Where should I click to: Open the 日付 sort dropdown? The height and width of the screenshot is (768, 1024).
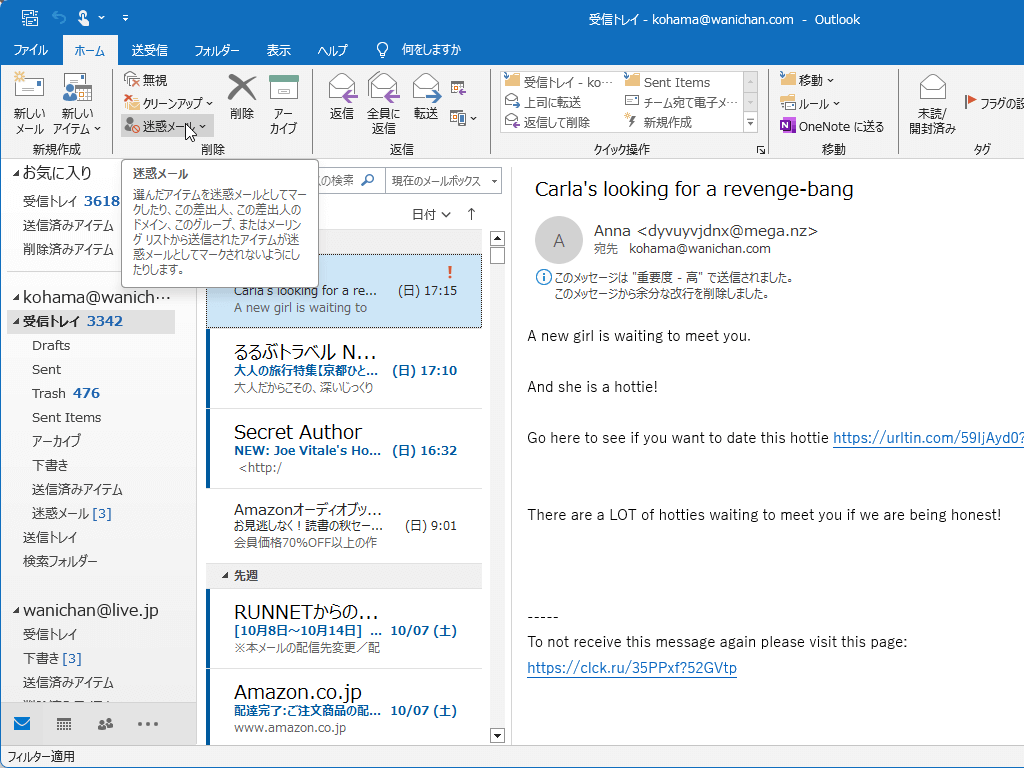pos(431,214)
